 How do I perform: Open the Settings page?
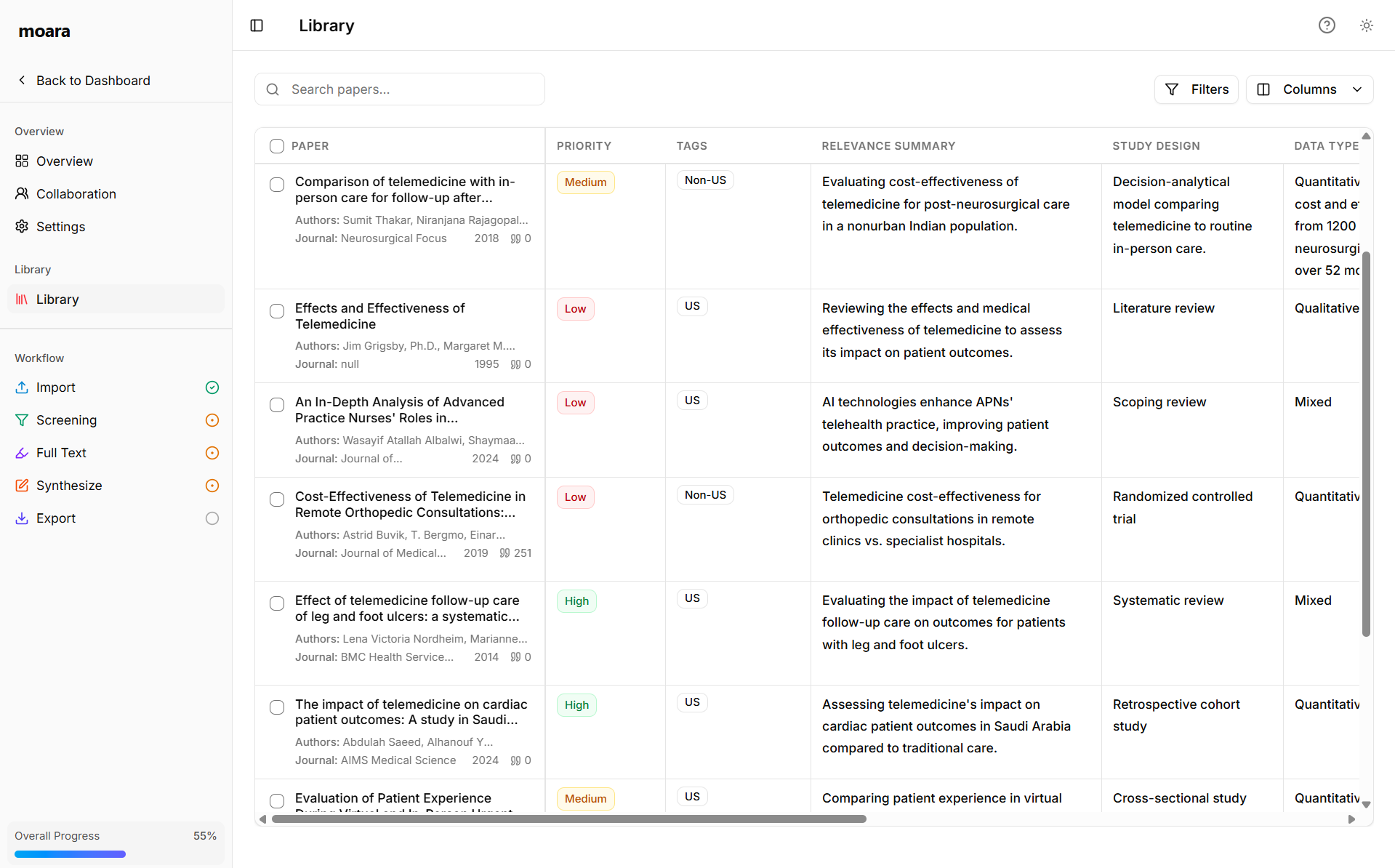(x=60, y=226)
